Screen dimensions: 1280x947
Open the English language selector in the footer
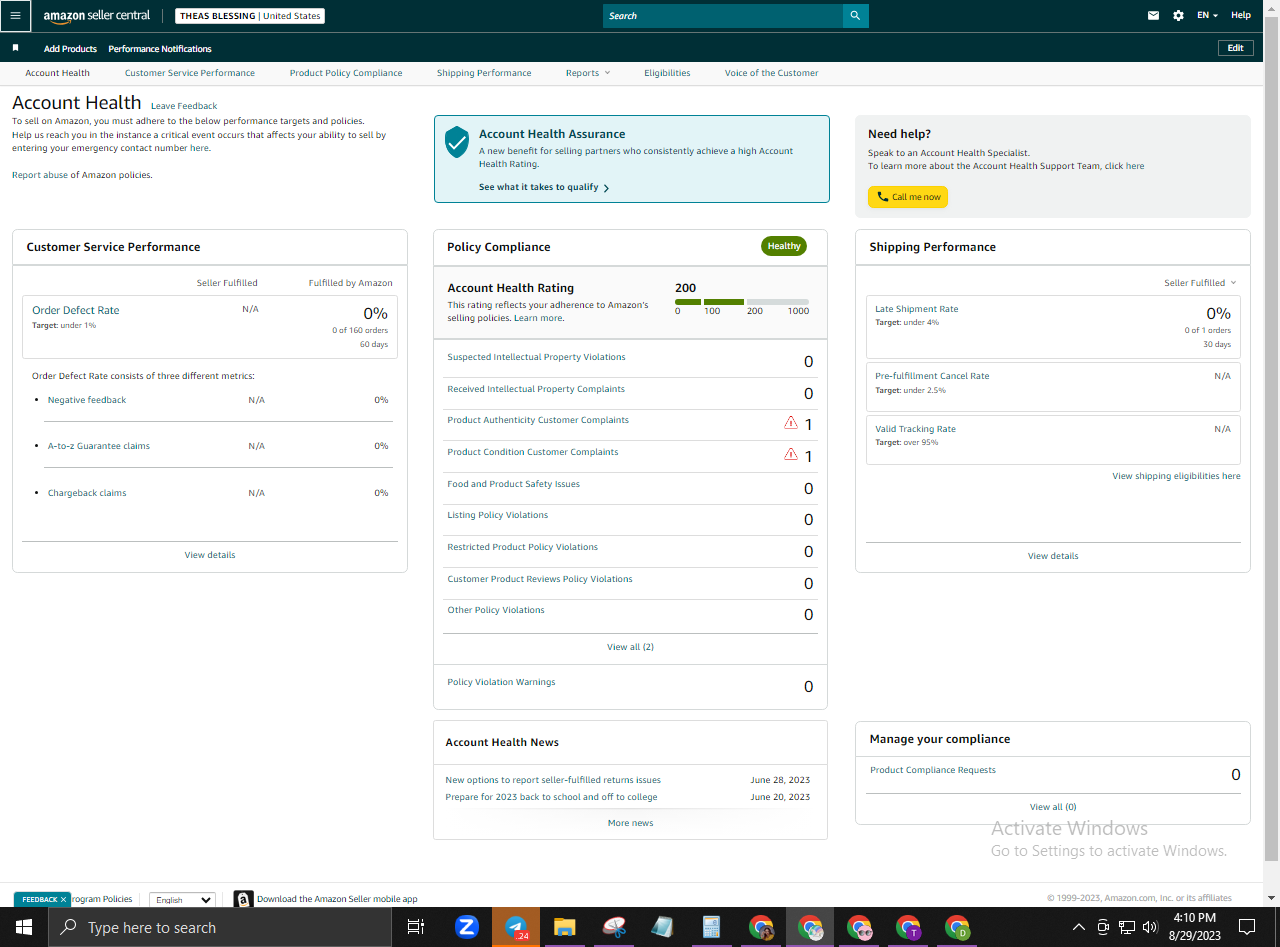182,900
